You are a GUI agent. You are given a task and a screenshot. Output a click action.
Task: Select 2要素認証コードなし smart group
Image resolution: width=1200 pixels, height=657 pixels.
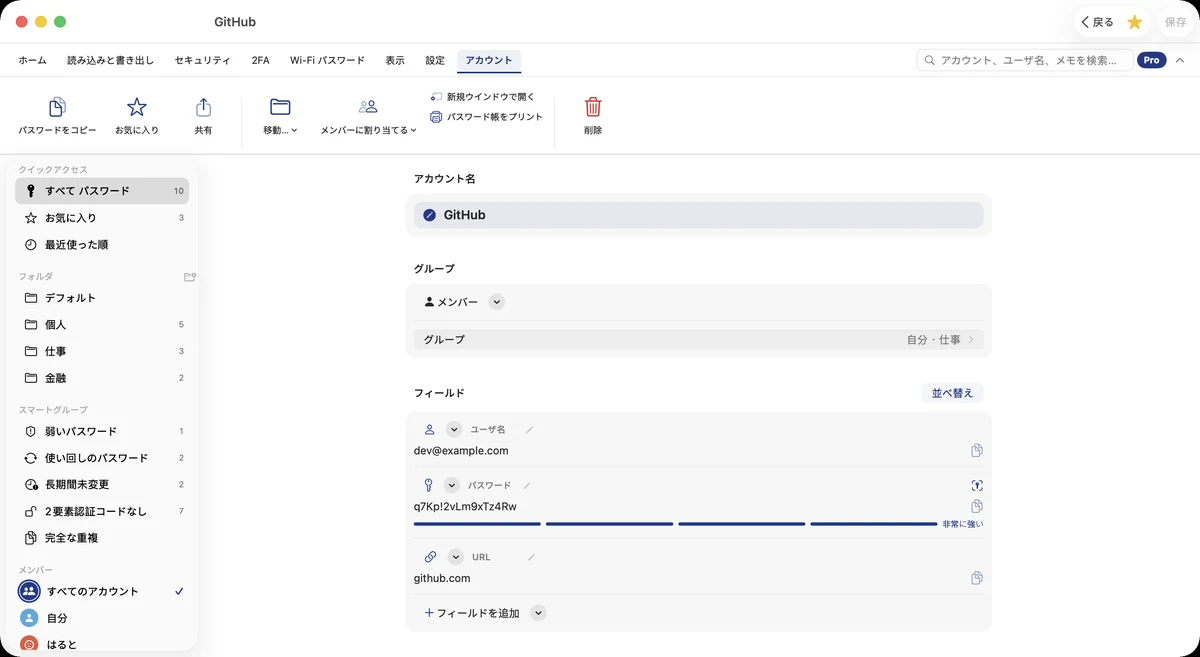click(x=102, y=511)
